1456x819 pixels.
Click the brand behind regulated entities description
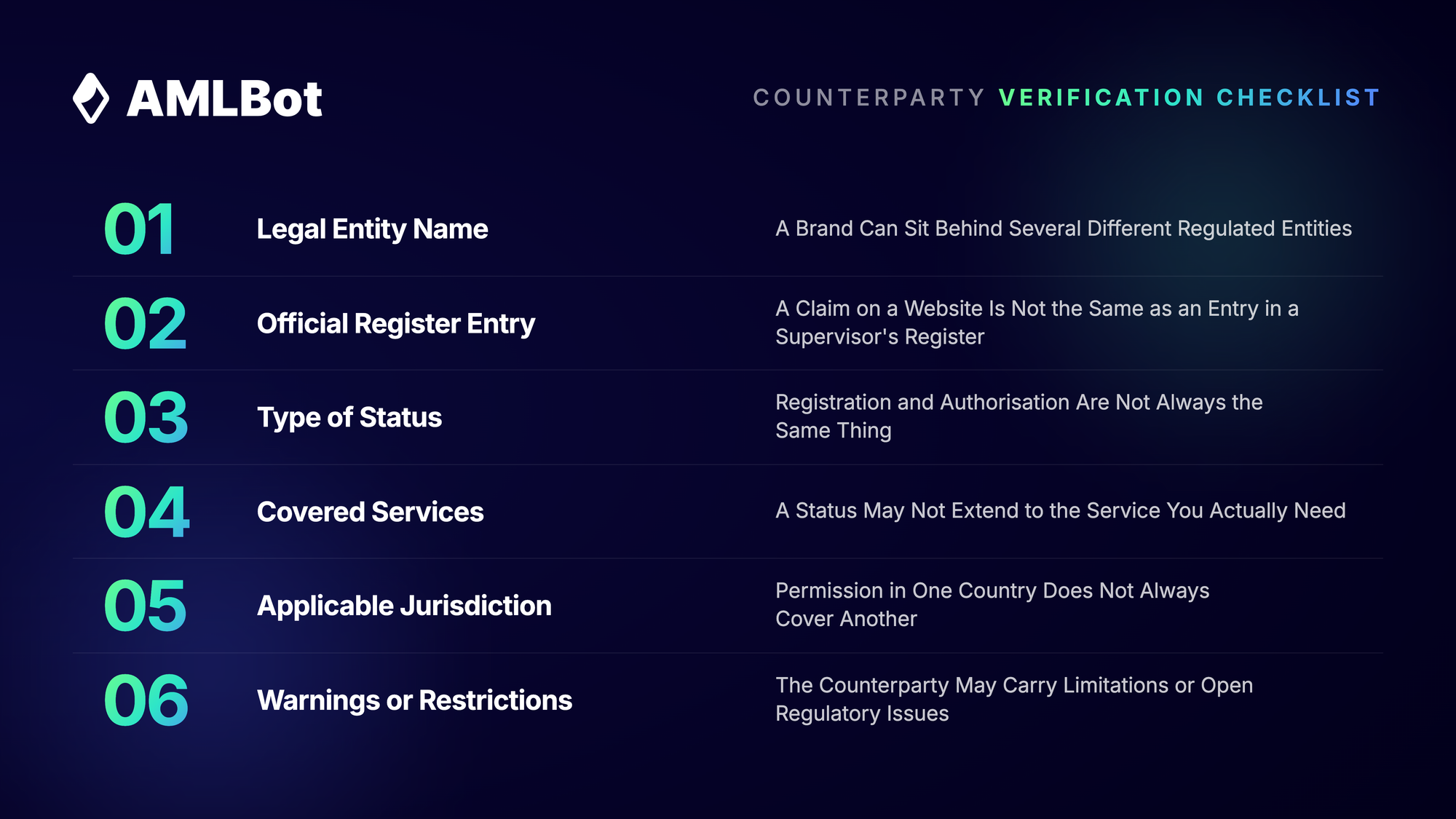(x=1064, y=229)
